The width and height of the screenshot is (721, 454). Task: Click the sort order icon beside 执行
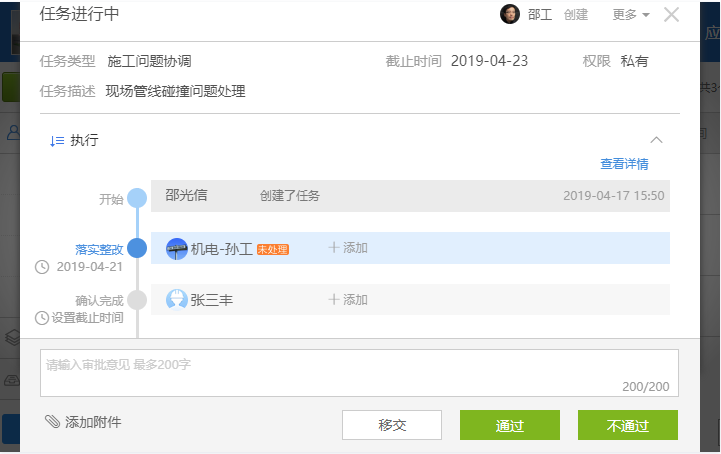(57, 141)
